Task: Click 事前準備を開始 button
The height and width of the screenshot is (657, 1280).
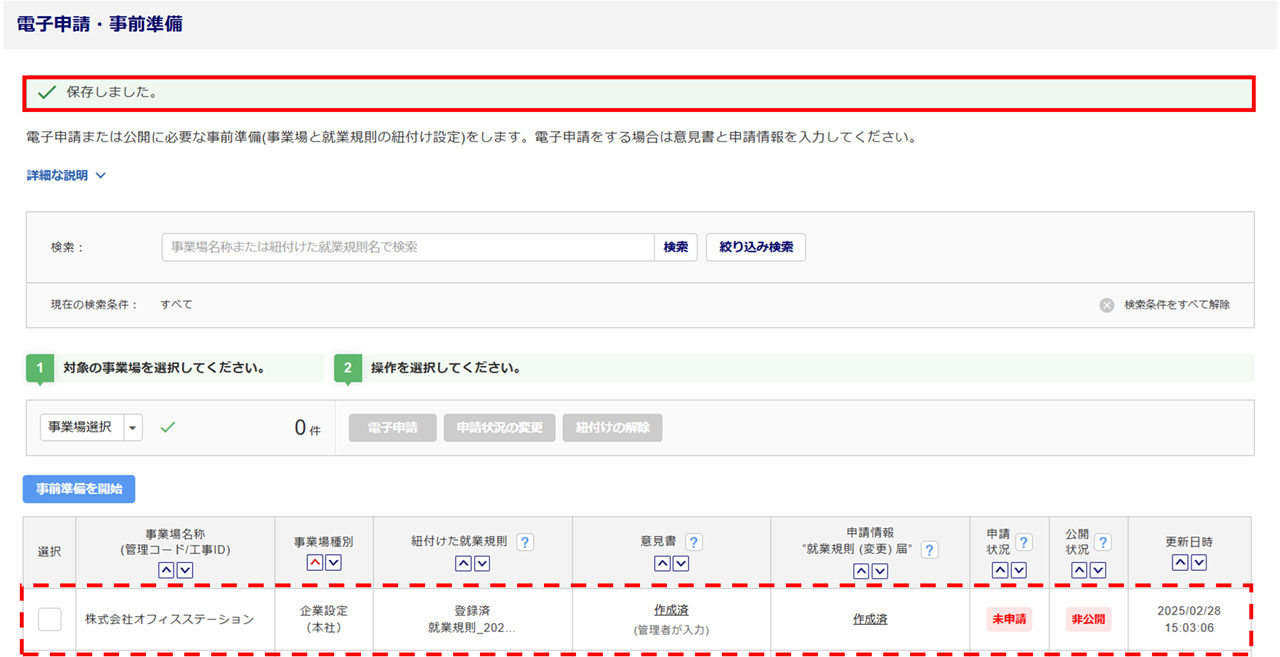Action: (79, 489)
